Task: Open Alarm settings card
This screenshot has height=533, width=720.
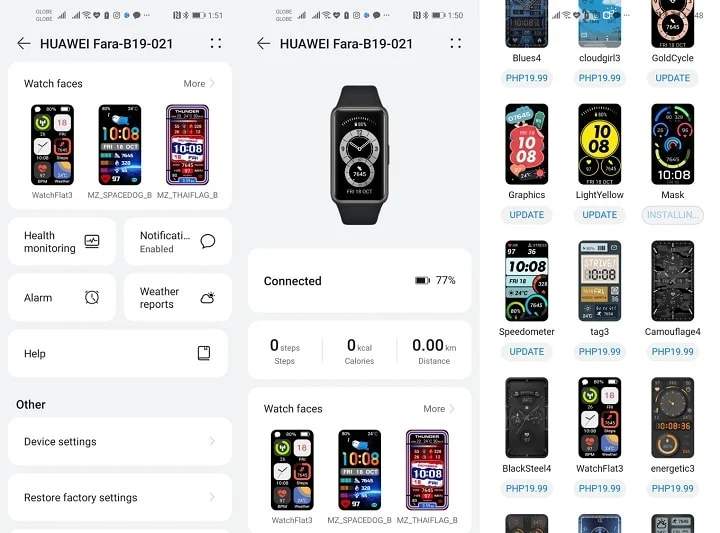Action: pyautogui.click(x=62, y=297)
